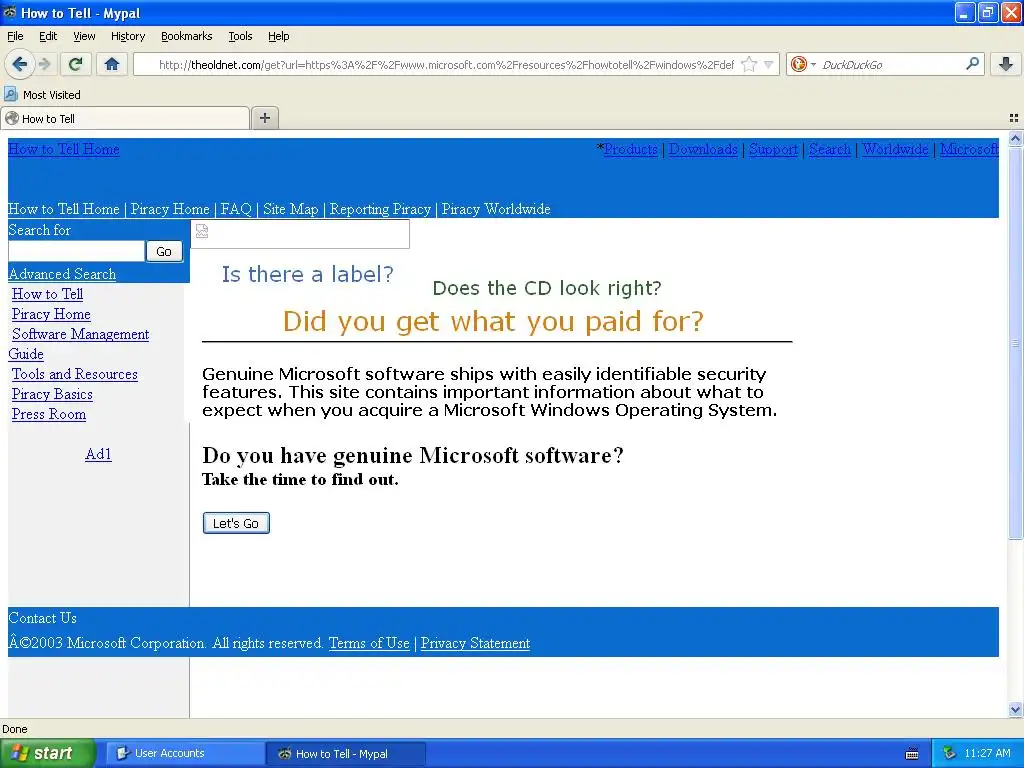Open the File menu
This screenshot has height=768, width=1024.
(15, 36)
